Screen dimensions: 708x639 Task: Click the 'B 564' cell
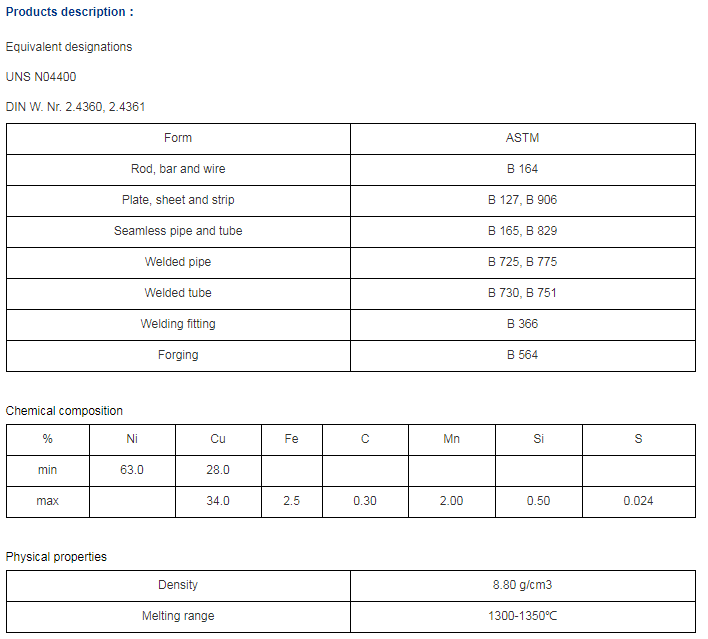[x=522, y=355]
